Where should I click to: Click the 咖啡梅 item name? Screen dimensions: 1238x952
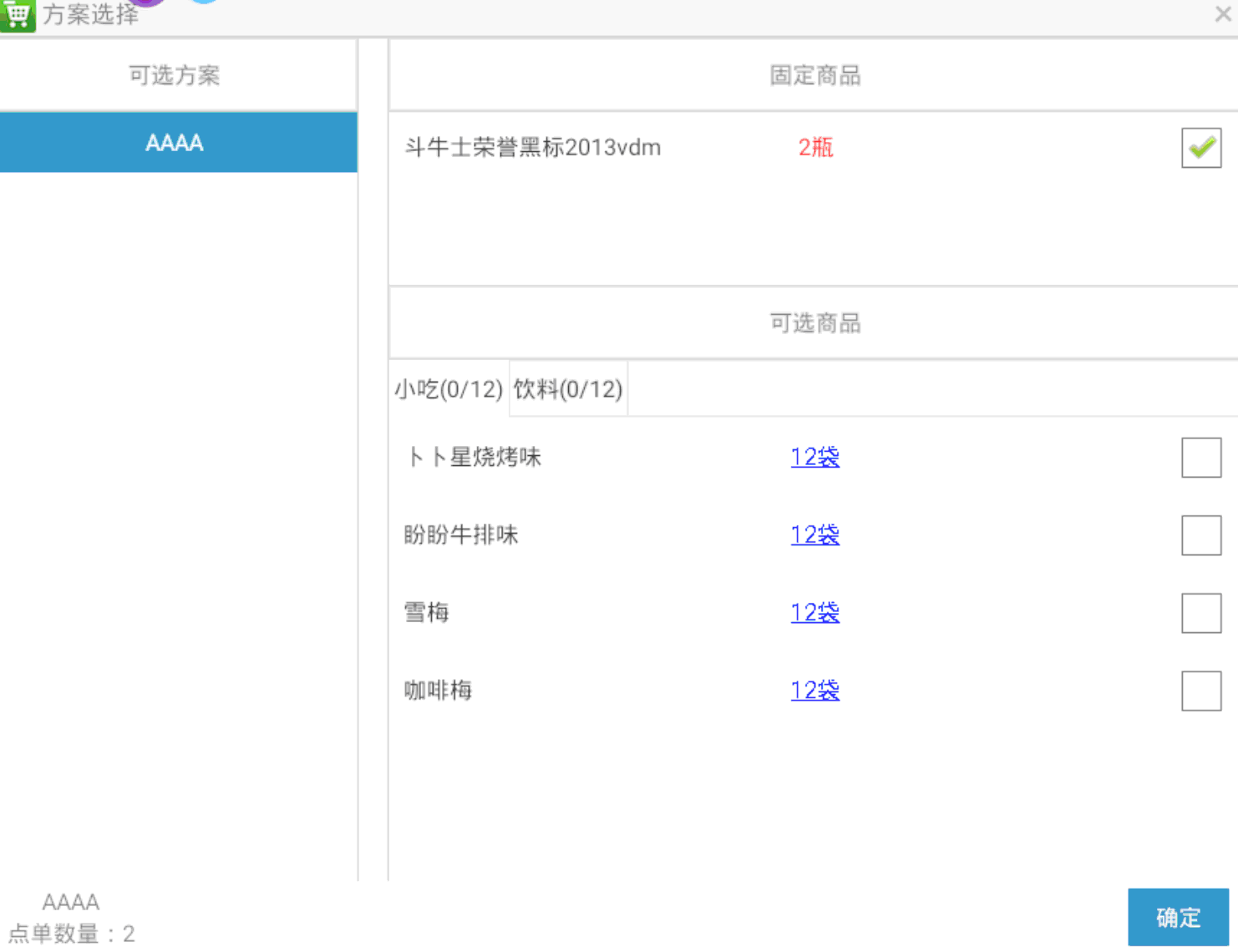(439, 690)
